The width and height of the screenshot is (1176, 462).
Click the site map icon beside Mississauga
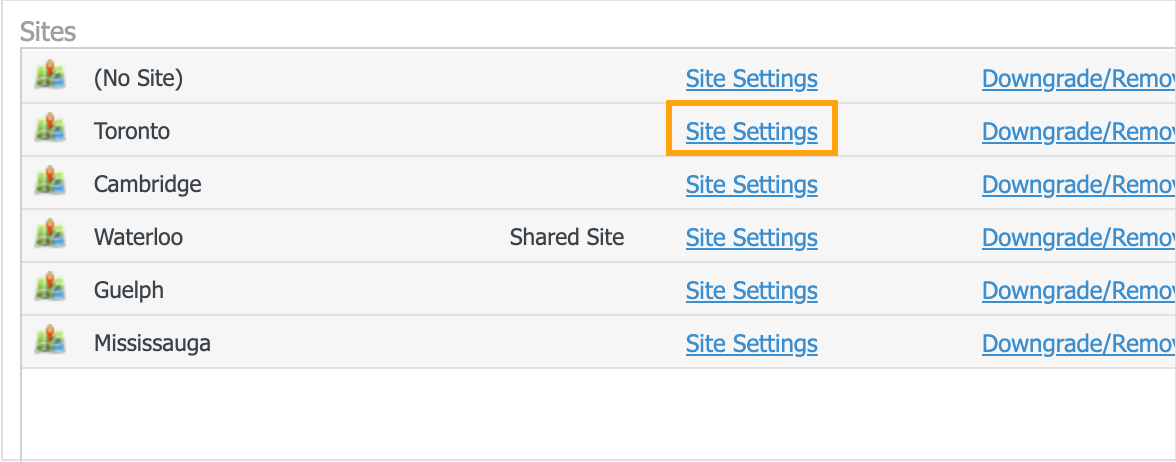pyautogui.click(x=50, y=342)
